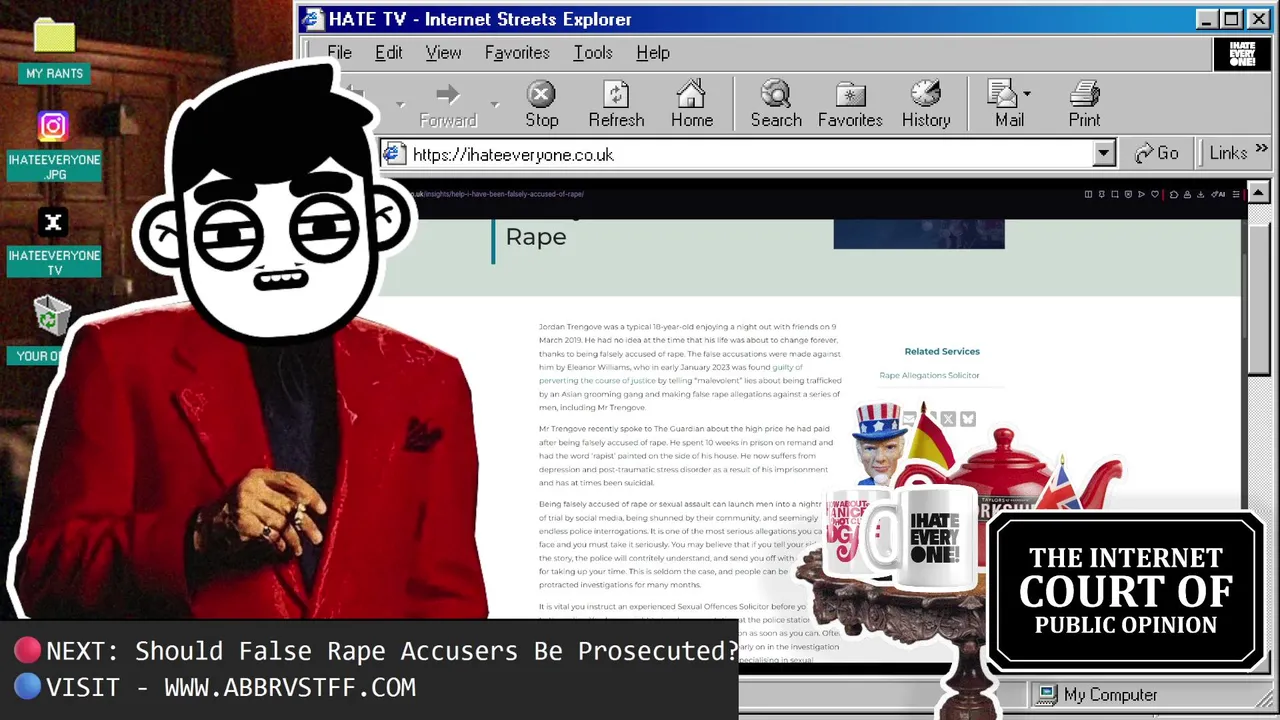
Task: Click the Forward arrow button
Action: (448, 105)
